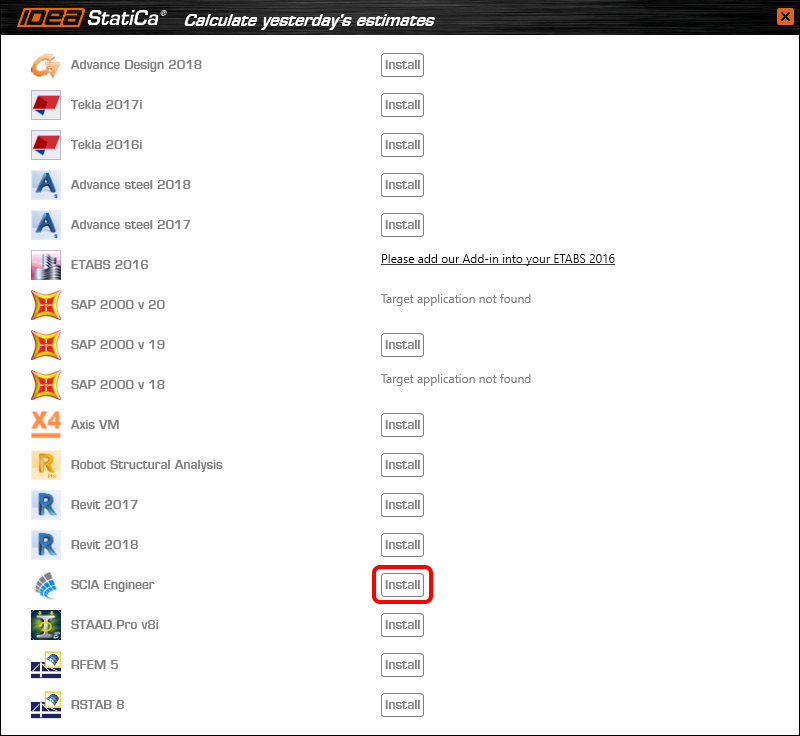Screen dimensions: 800x736
Task: Install the Advance steel 2018 plugin
Action: (x=402, y=185)
